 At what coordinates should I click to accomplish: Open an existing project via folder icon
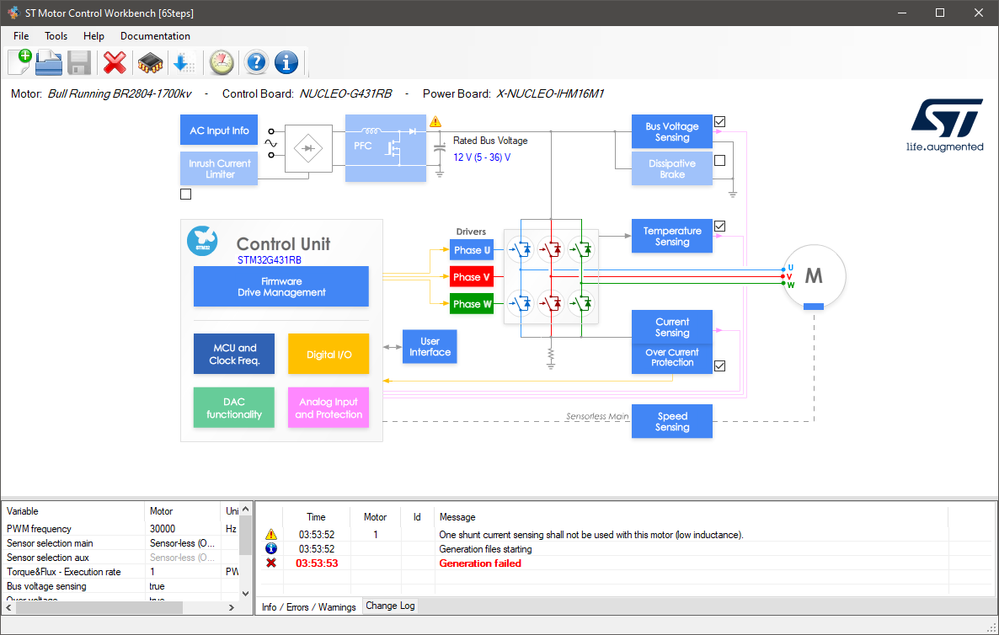coord(49,62)
